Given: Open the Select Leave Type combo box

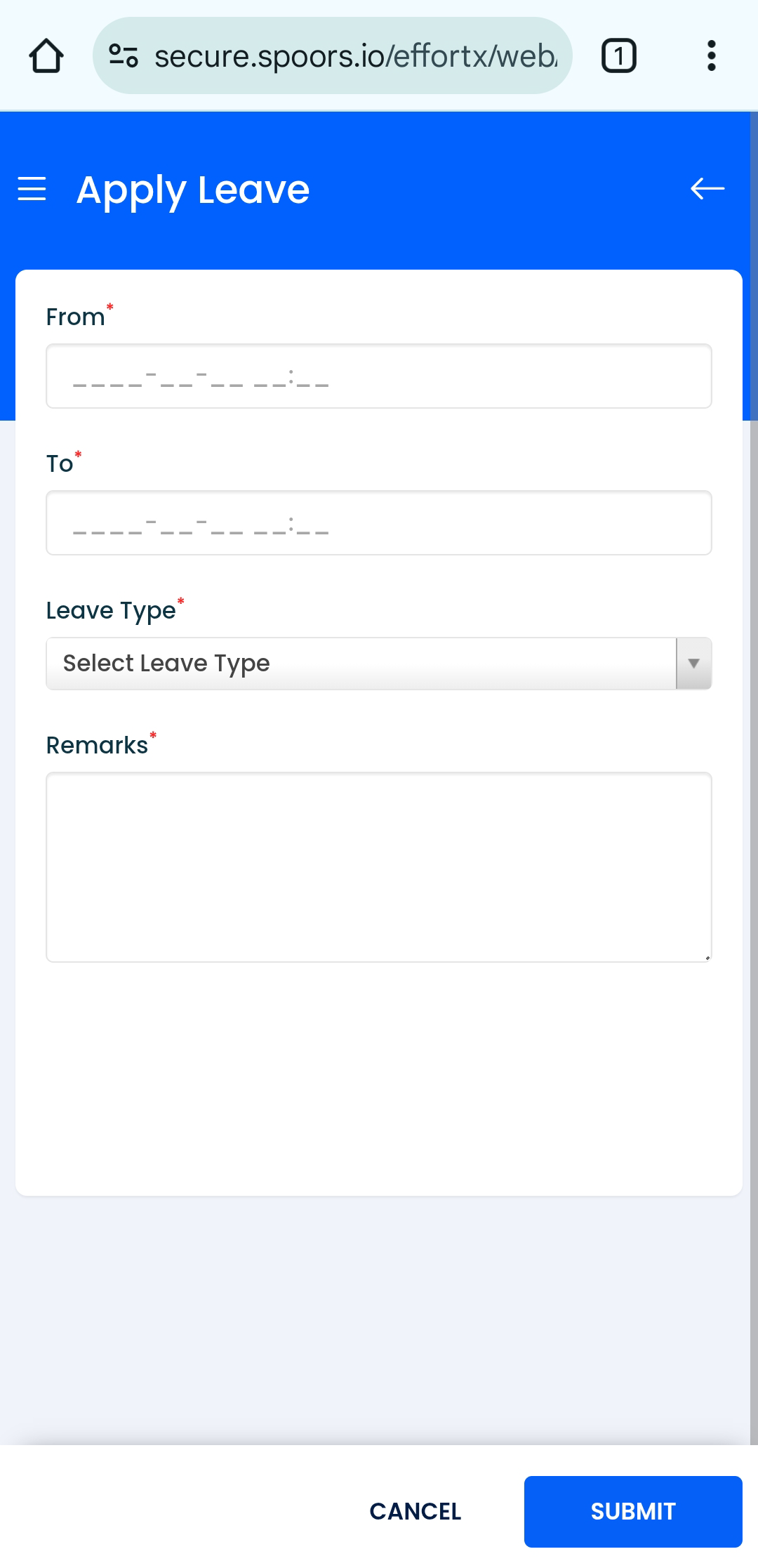Looking at the screenshot, I should tap(361, 664).
